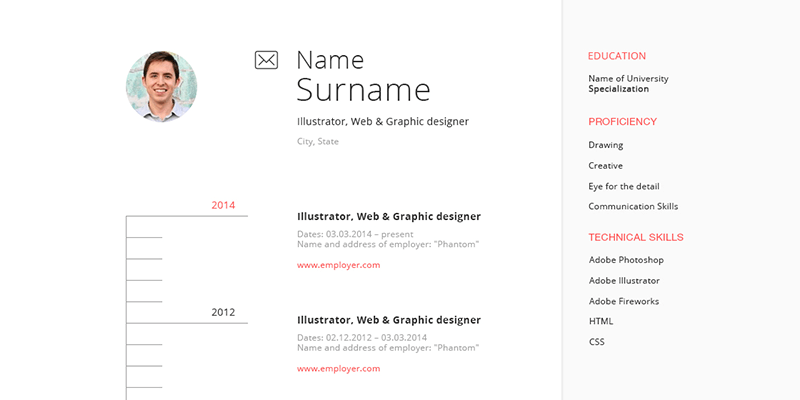Open the first www.employer.com link

338,265
